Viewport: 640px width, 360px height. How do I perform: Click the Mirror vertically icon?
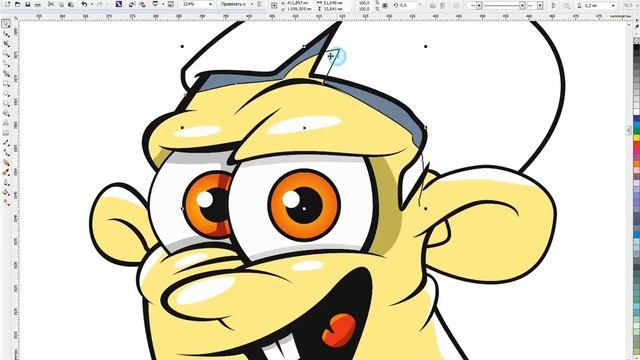point(442,5)
